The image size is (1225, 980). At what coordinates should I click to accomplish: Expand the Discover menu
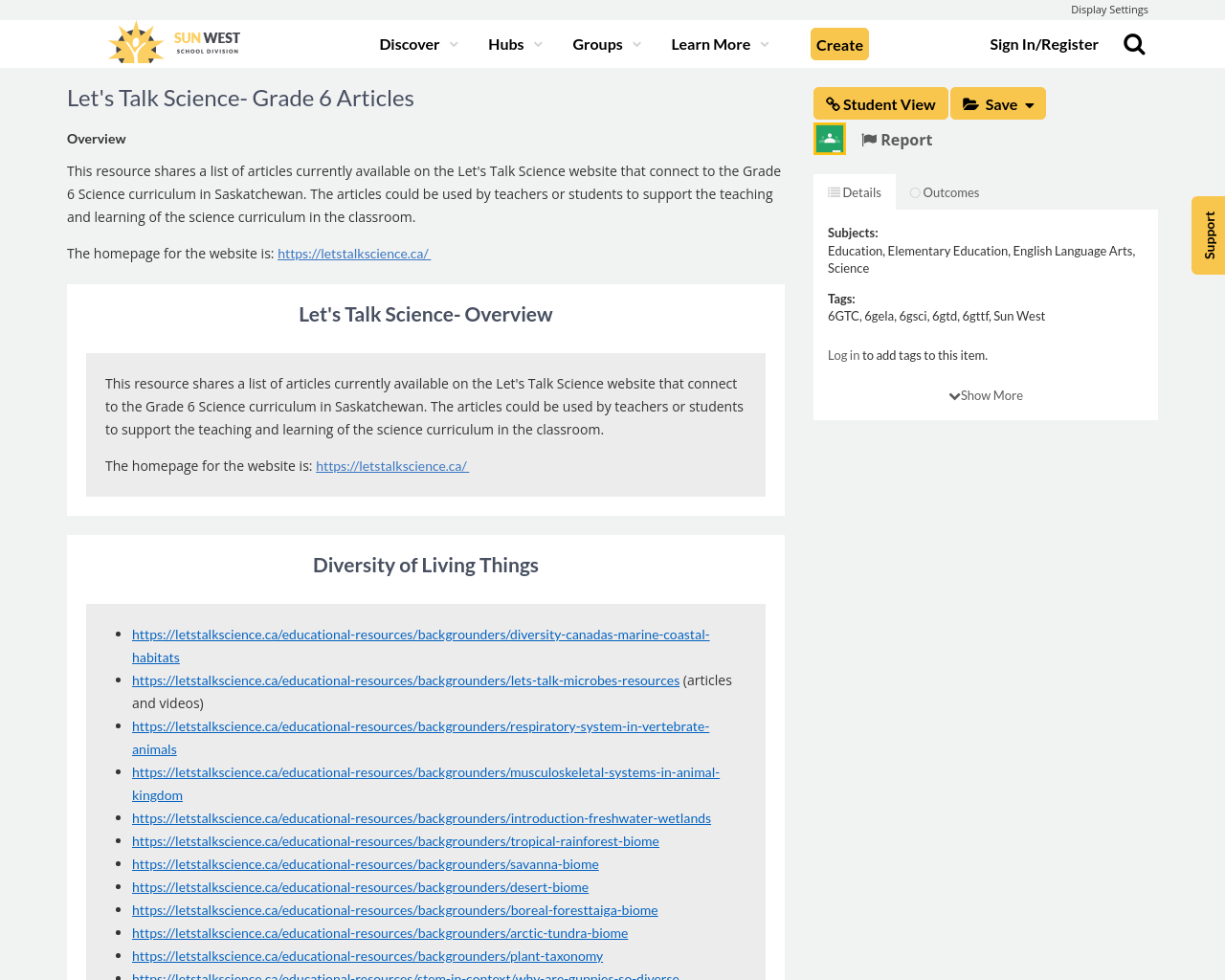coord(418,44)
